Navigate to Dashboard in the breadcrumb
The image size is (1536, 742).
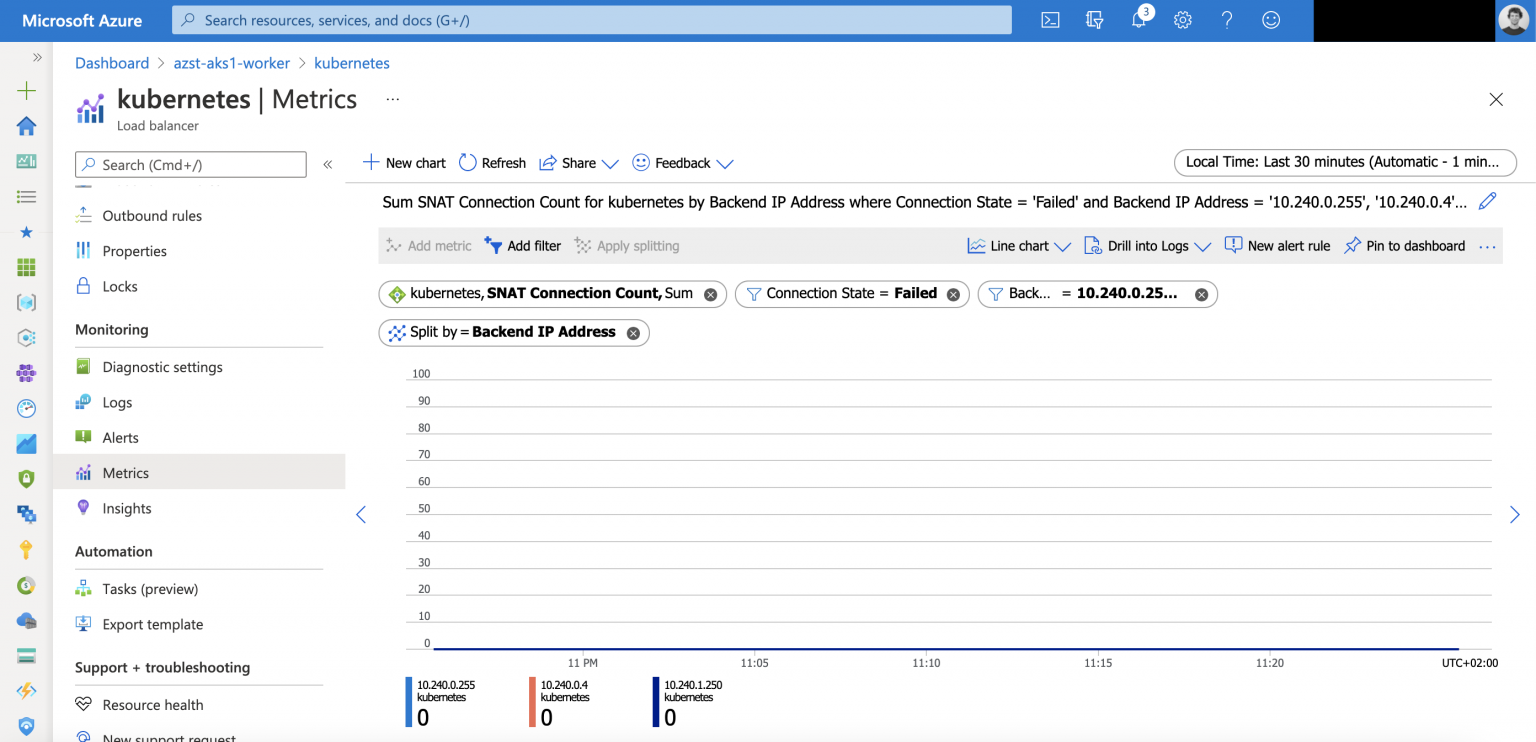(112, 63)
